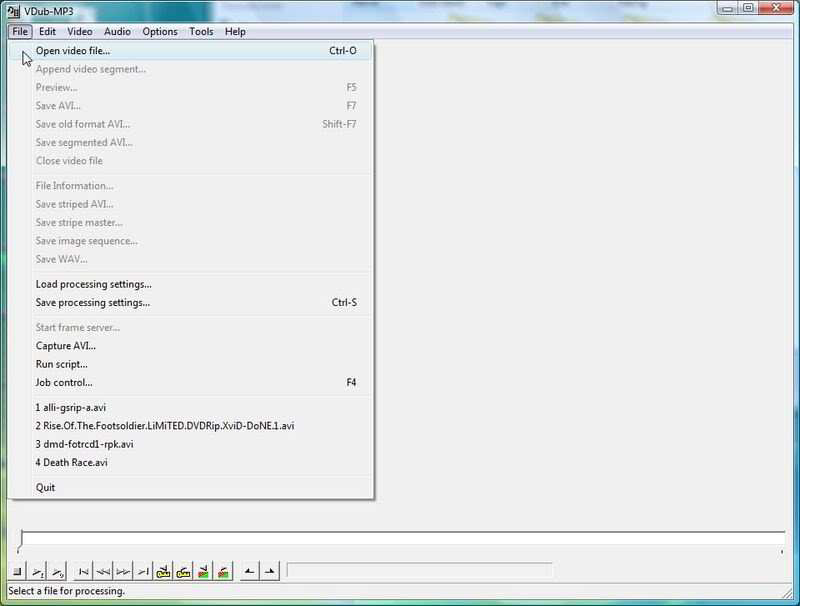
Task: Open Capture AVI... mode
Action: (191, 346)
